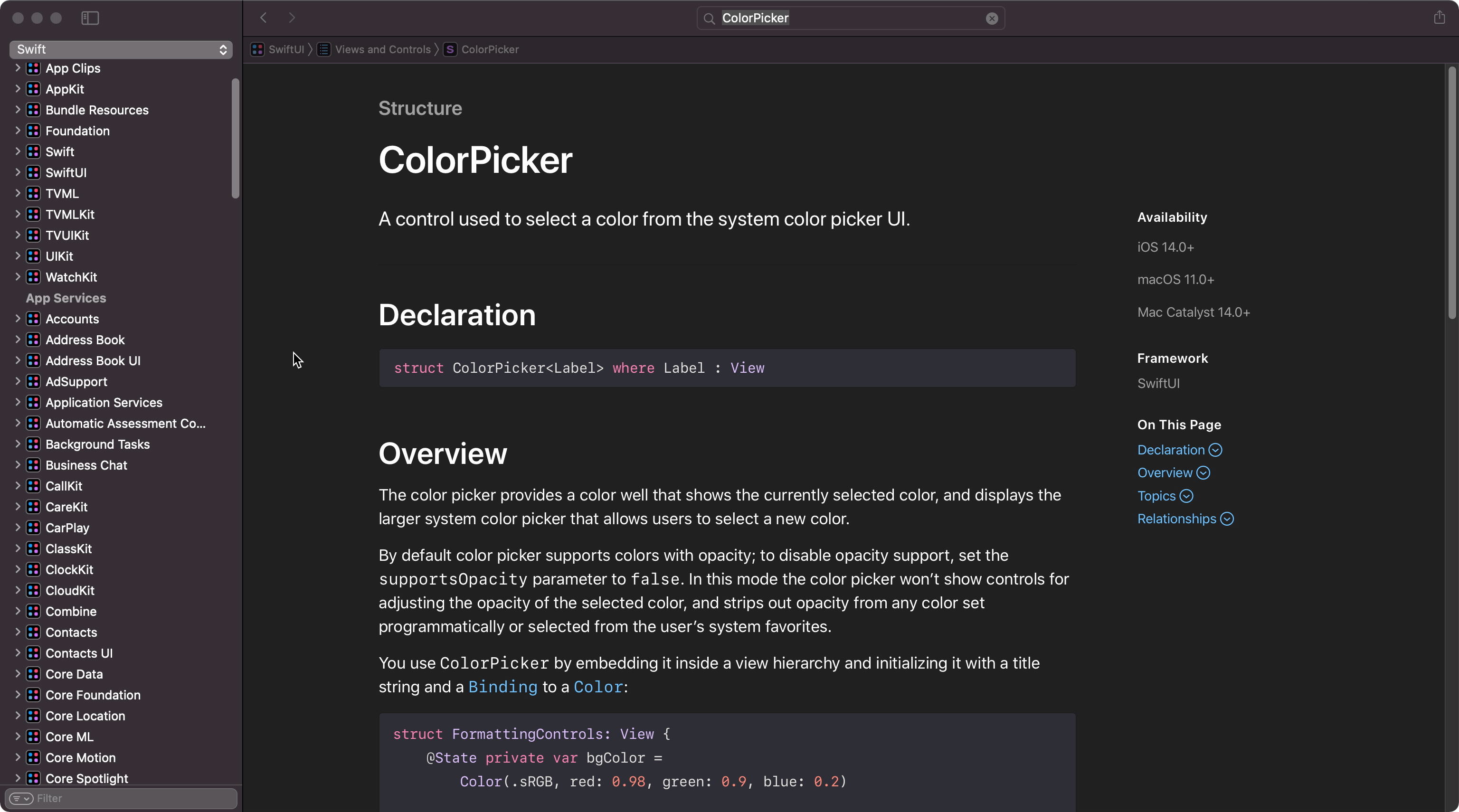Jump to Topics section link
Screen dimensions: 1459x812
pos(1165,496)
